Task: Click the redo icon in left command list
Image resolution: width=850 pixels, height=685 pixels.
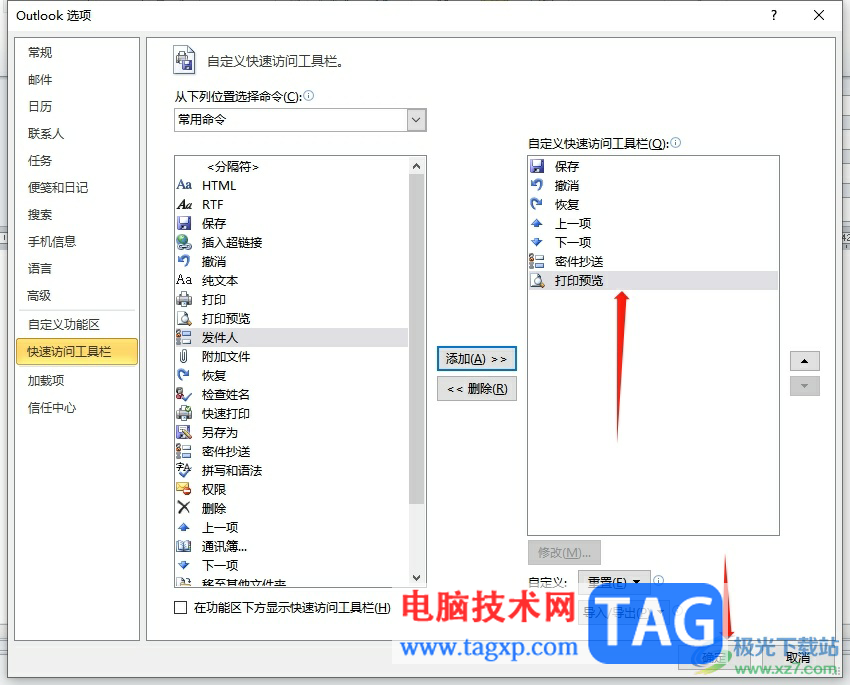Action: [184, 375]
